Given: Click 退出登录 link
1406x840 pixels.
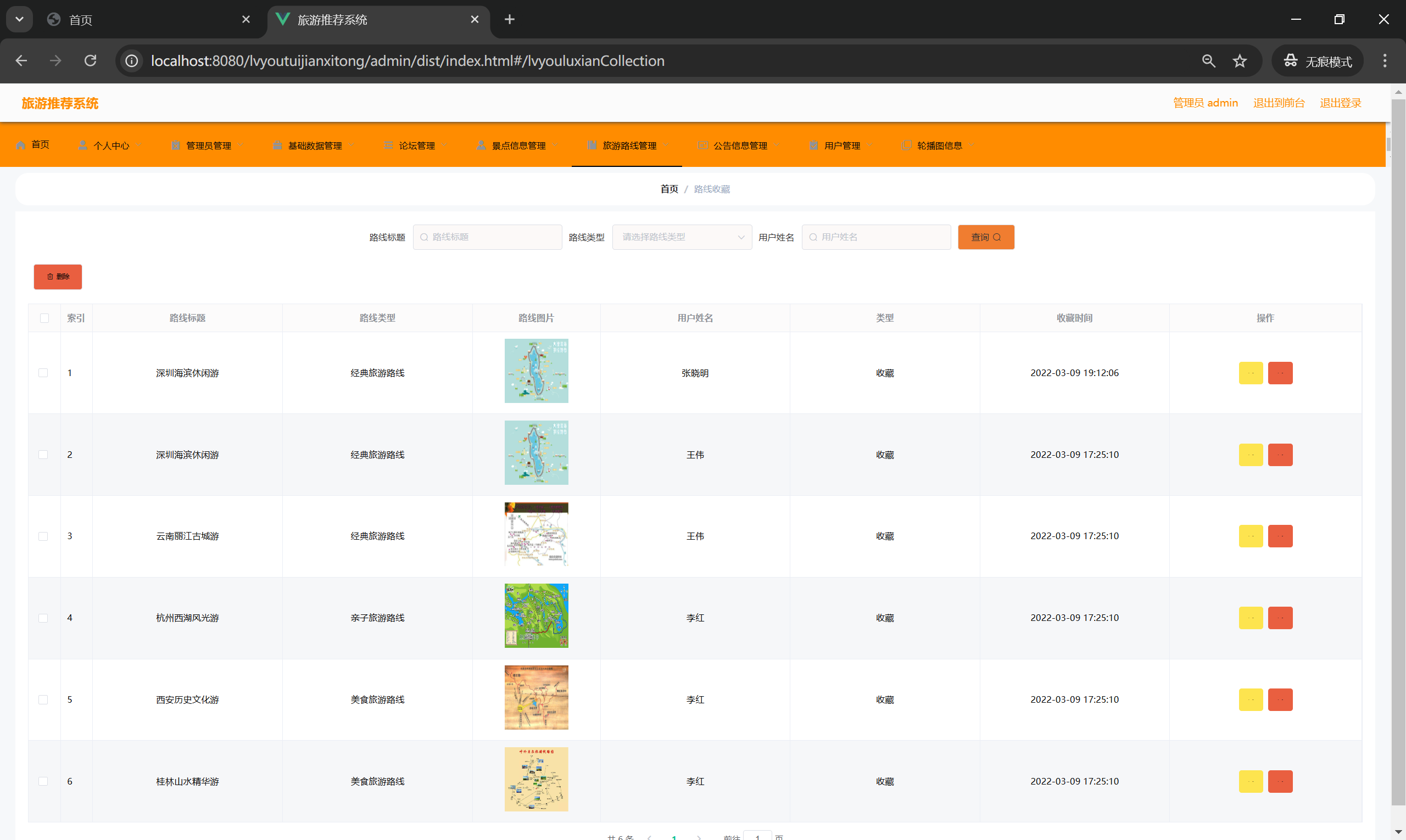Looking at the screenshot, I should coord(1340,103).
